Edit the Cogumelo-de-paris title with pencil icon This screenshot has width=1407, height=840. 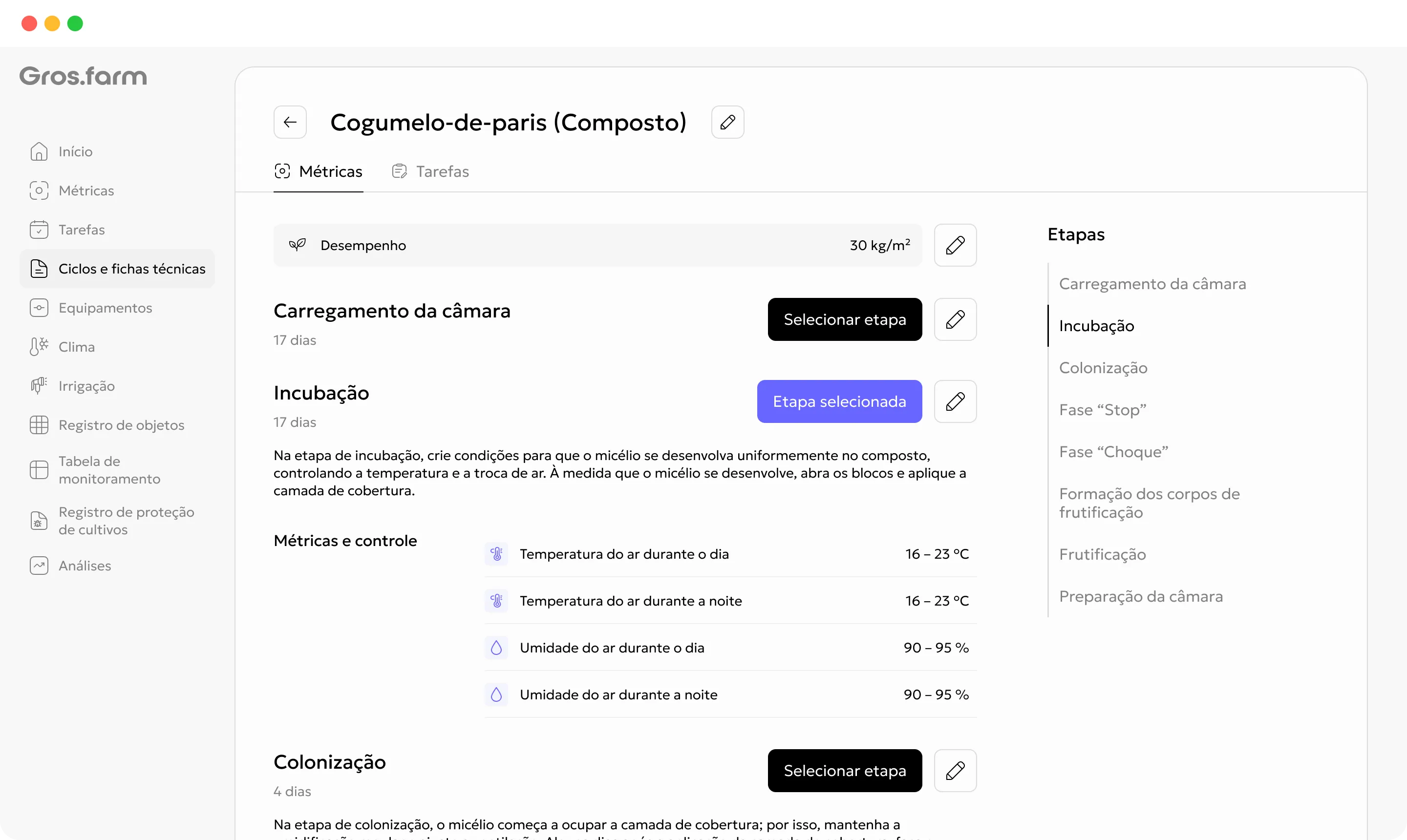coord(727,122)
